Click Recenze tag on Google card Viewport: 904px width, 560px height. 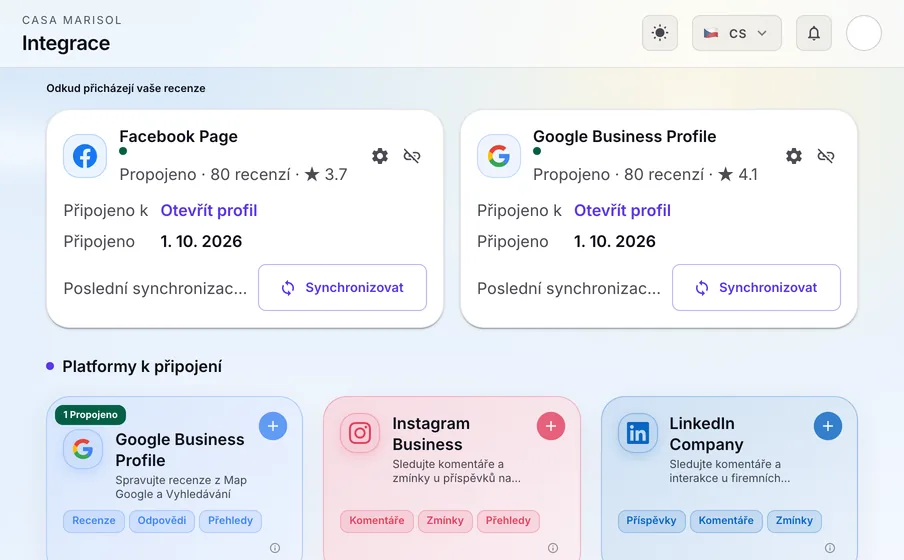[x=93, y=520]
